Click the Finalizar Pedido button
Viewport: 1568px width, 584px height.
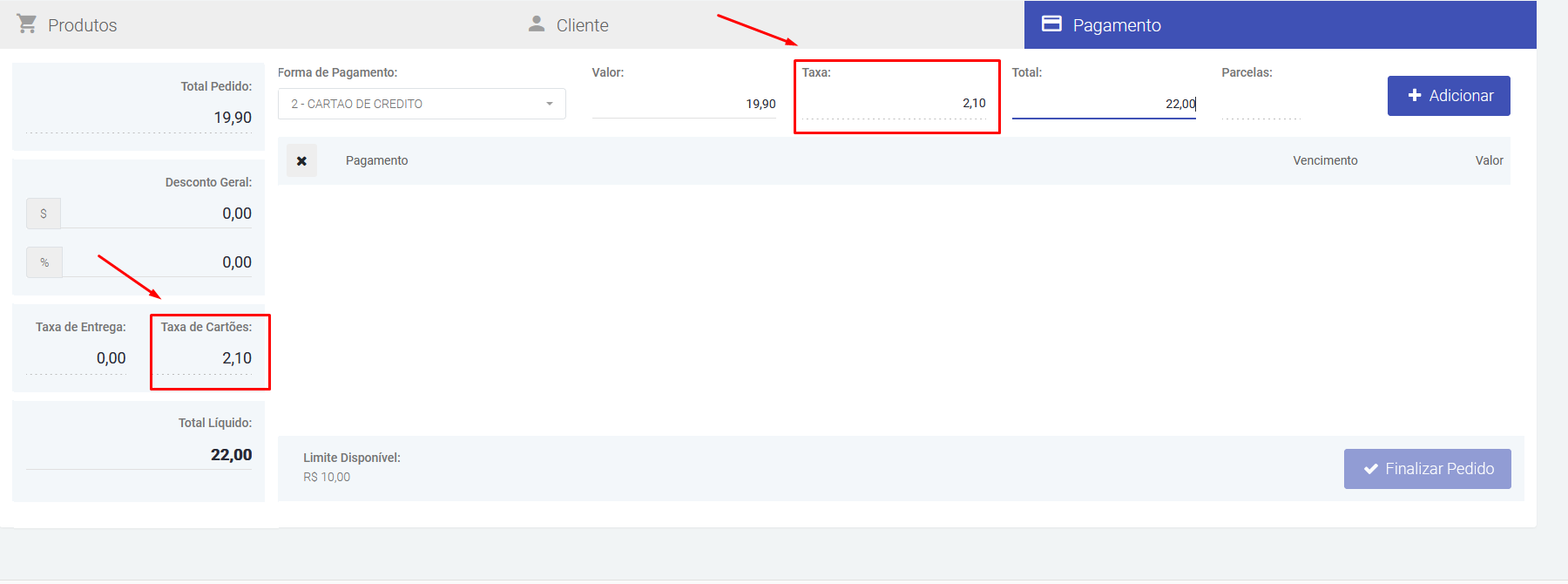click(x=1427, y=469)
